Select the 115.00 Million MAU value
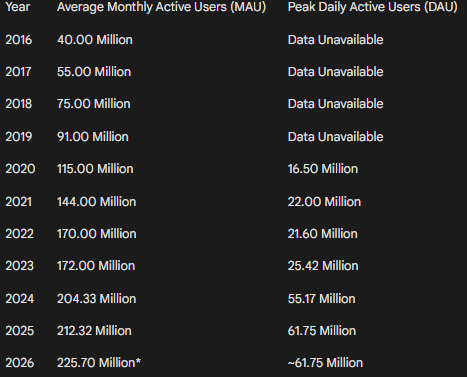 point(95,169)
